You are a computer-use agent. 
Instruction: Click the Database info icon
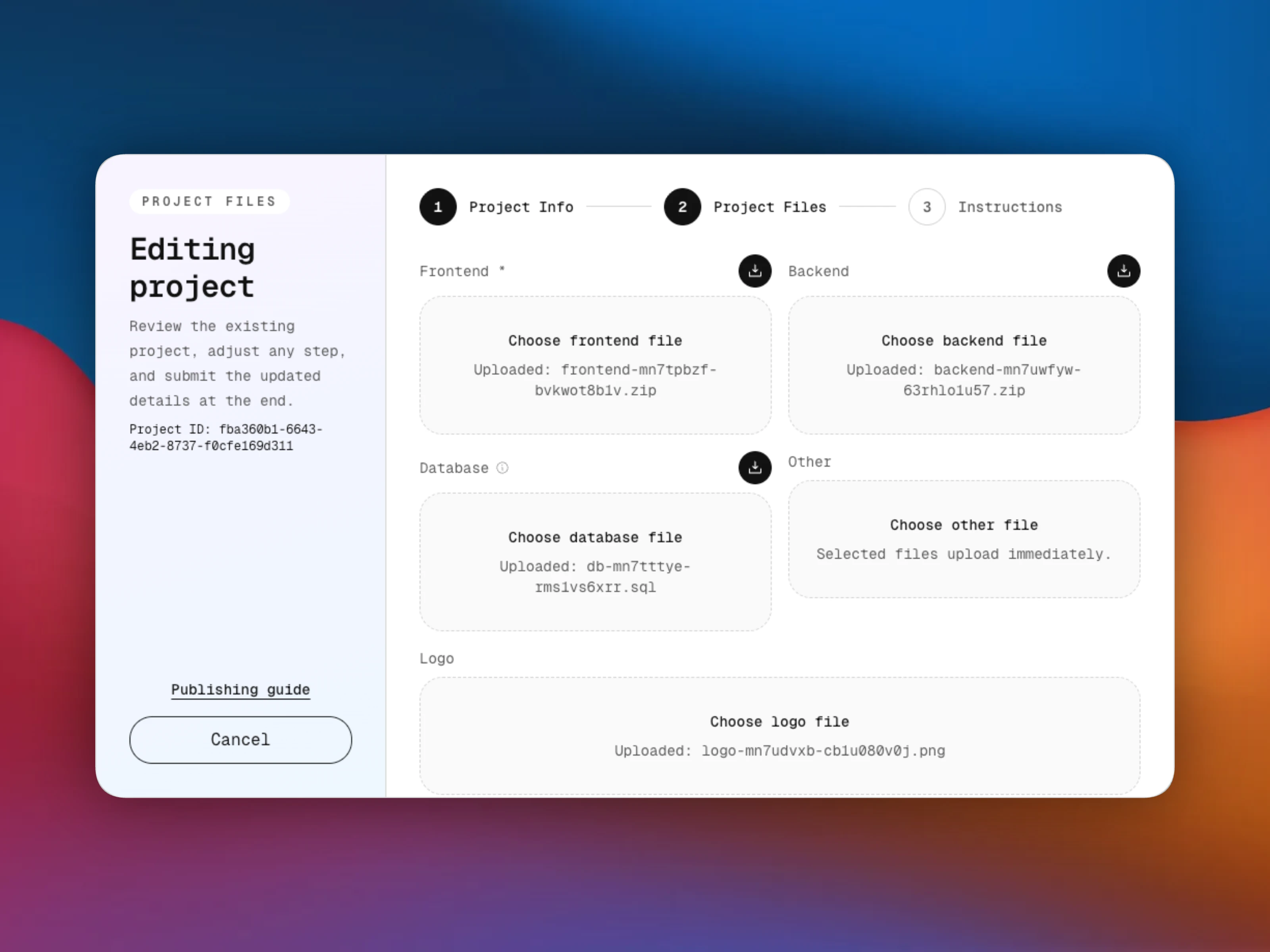point(502,468)
